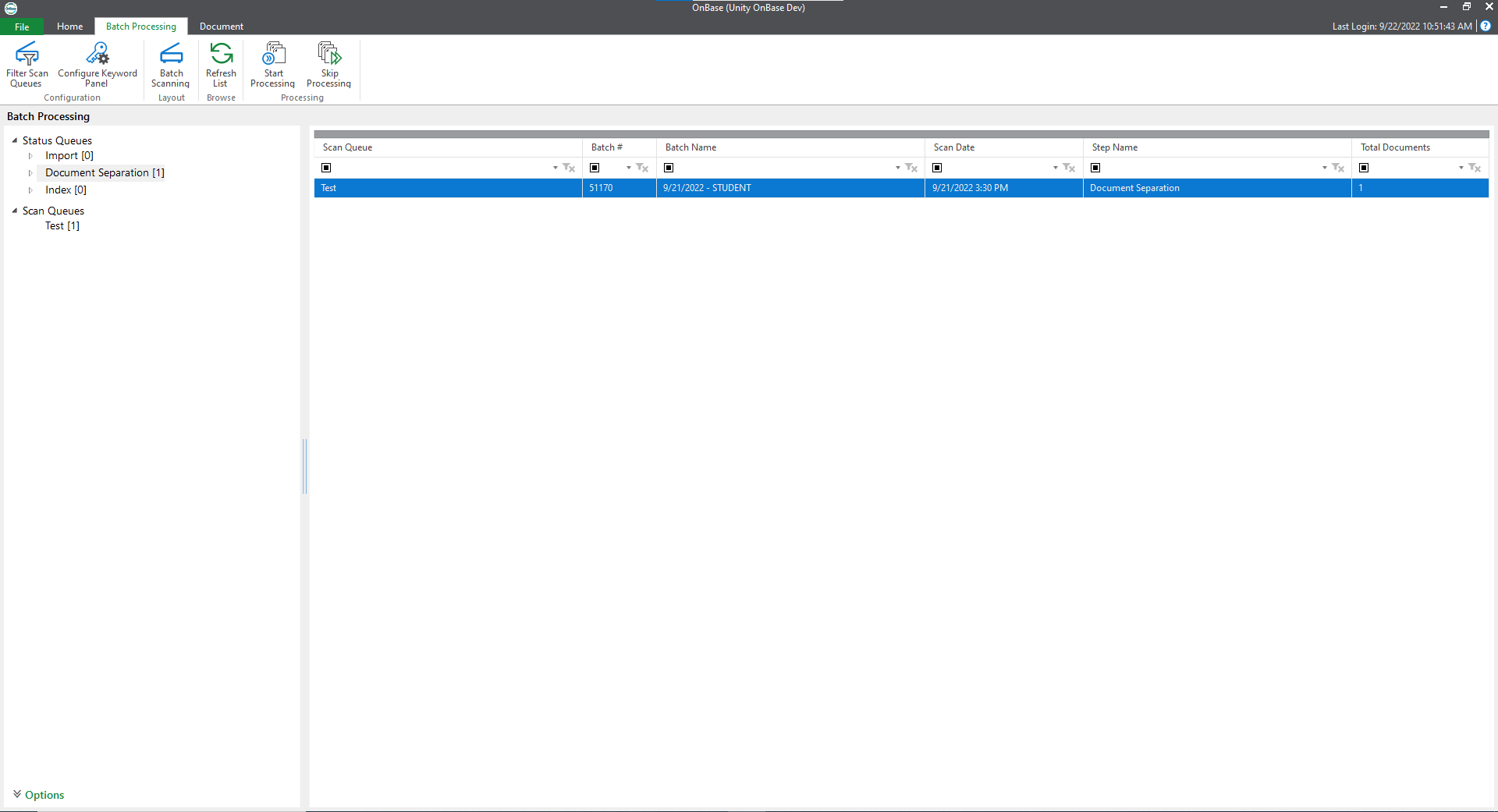Select the Filter Scan Queues icon
The image size is (1498, 812).
coord(27,64)
